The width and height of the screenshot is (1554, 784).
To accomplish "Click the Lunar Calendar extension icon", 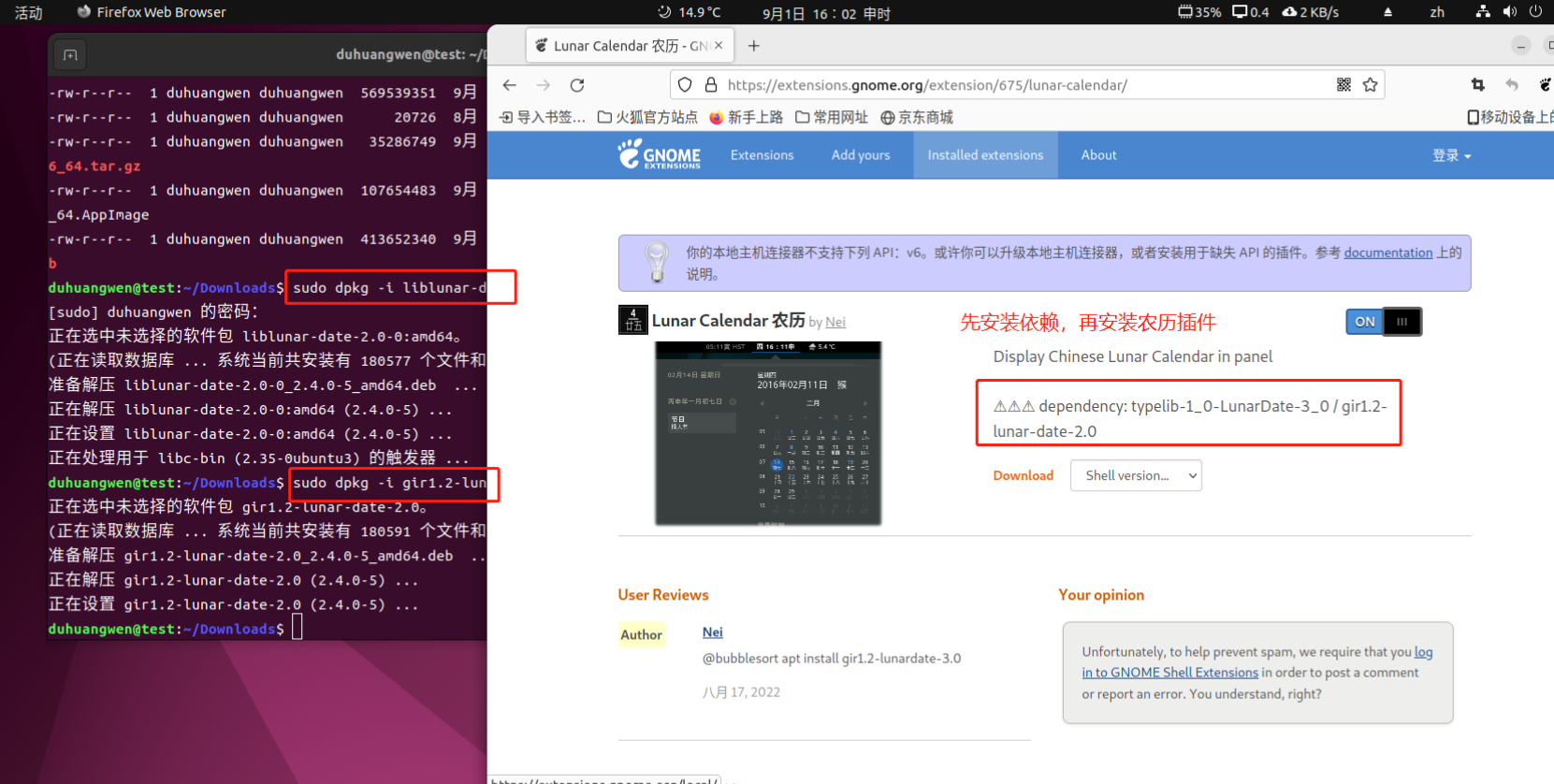I will point(633,320).
